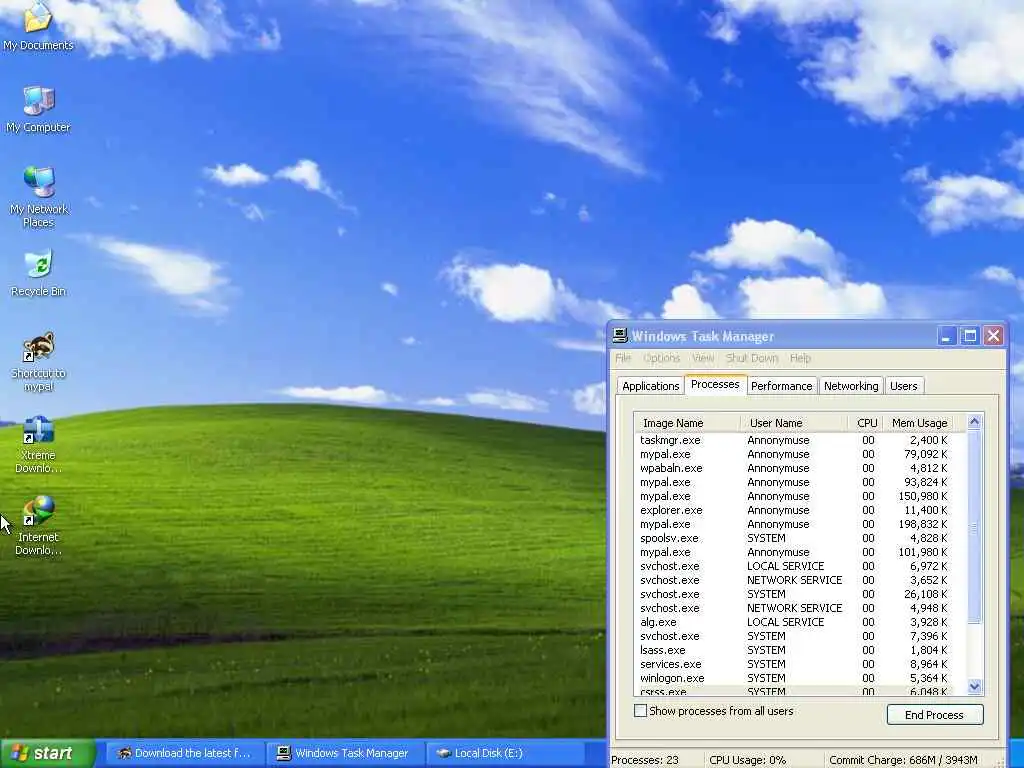The height and width of the screenshot is (768, 1024).
Task: Select the My Computer desktop icon
Action: coord(38,108)
